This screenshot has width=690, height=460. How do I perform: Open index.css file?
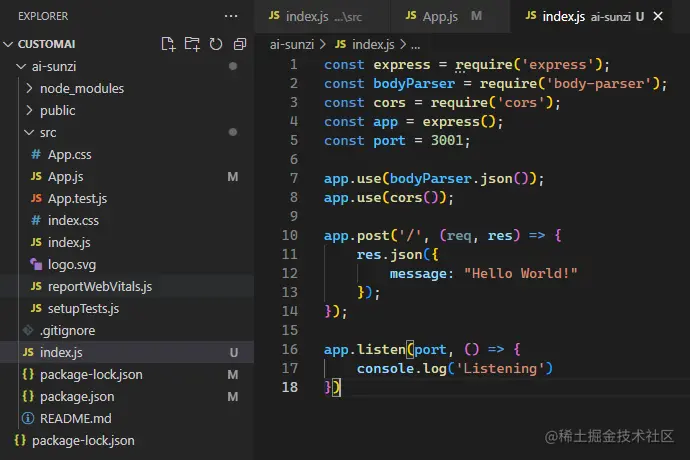click(x=73, y=221)
